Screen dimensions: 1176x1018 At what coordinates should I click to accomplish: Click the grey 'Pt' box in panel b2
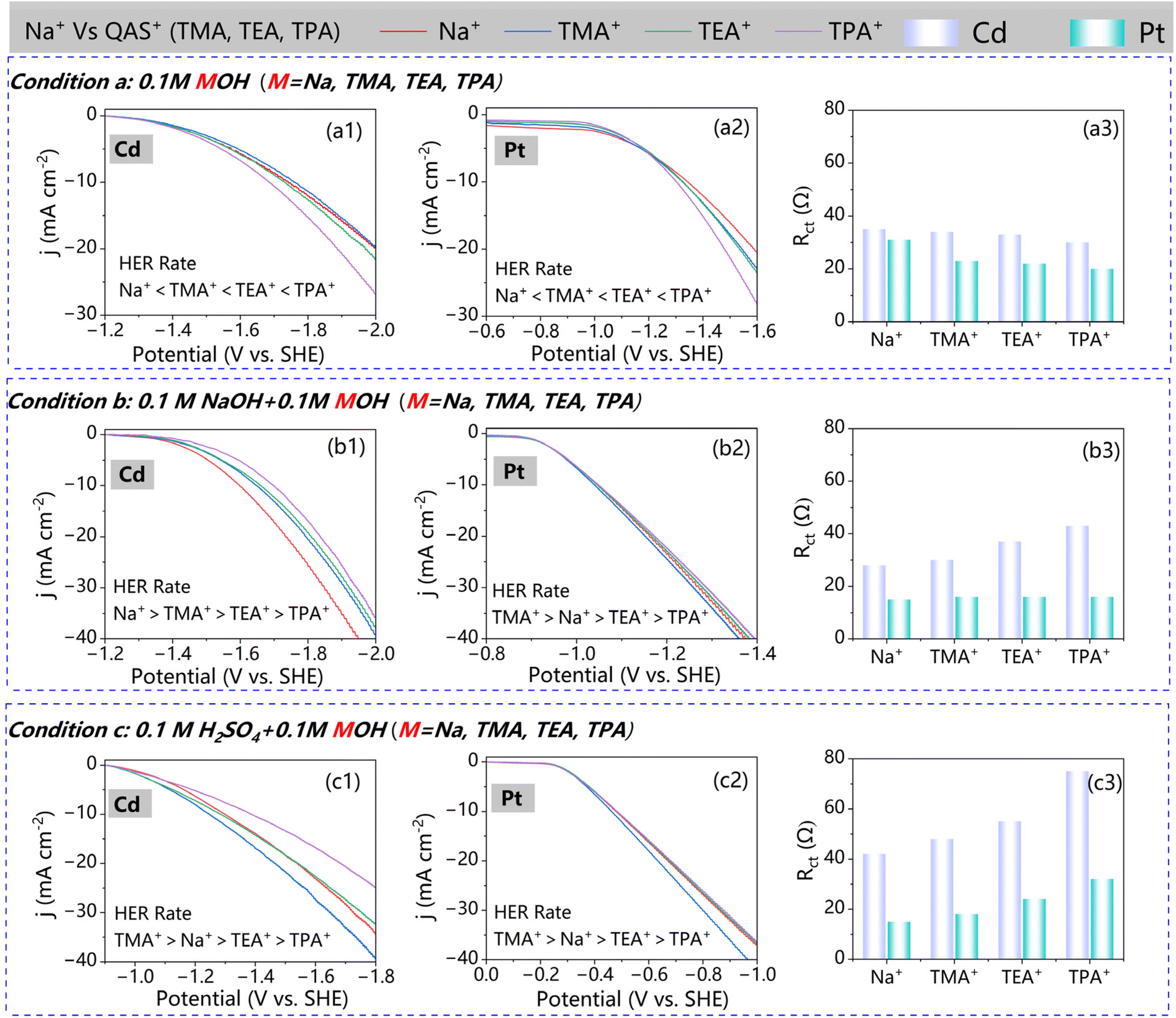(x=515, y=471)
